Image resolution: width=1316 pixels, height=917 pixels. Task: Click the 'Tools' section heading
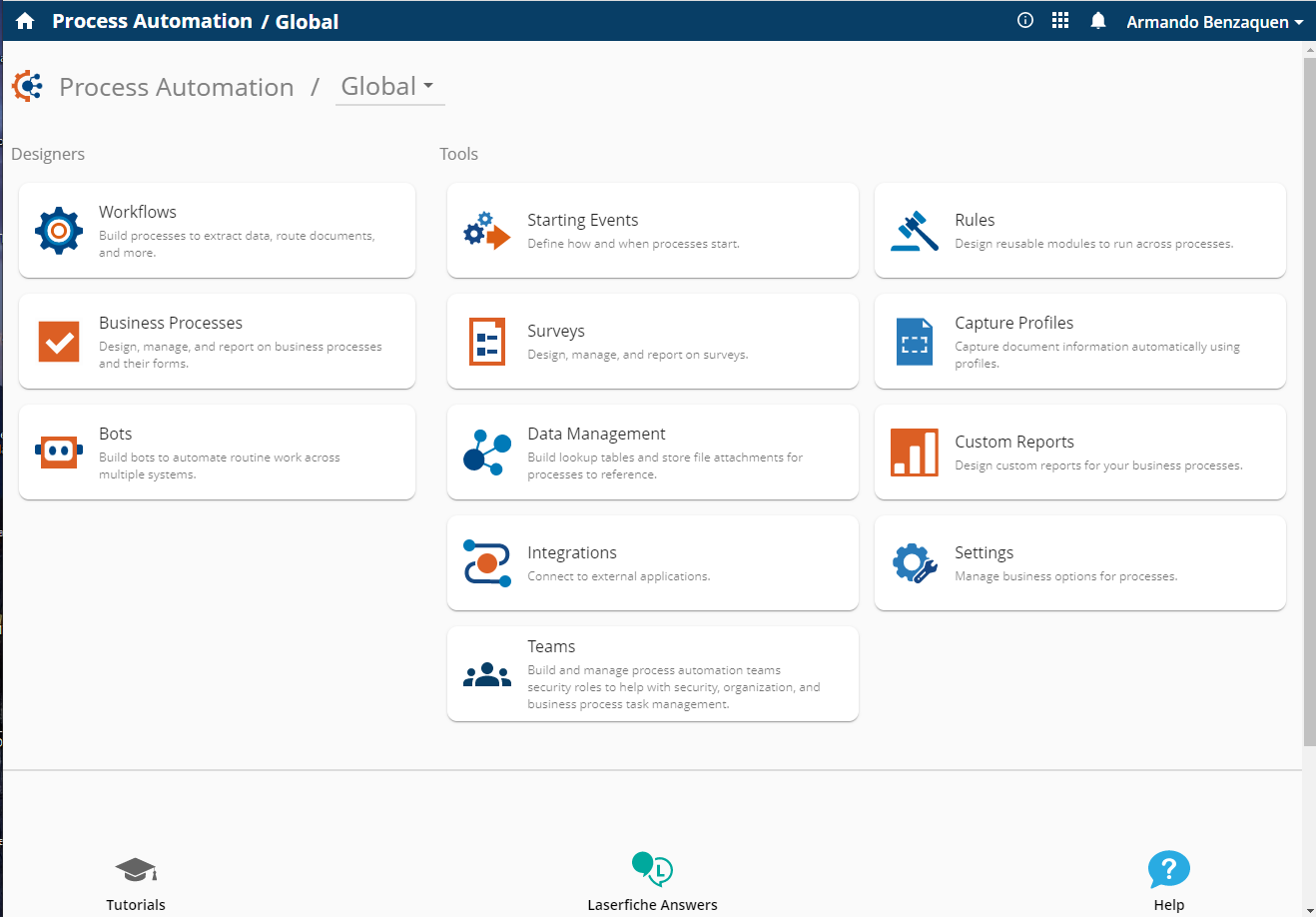tap(459, 154)
